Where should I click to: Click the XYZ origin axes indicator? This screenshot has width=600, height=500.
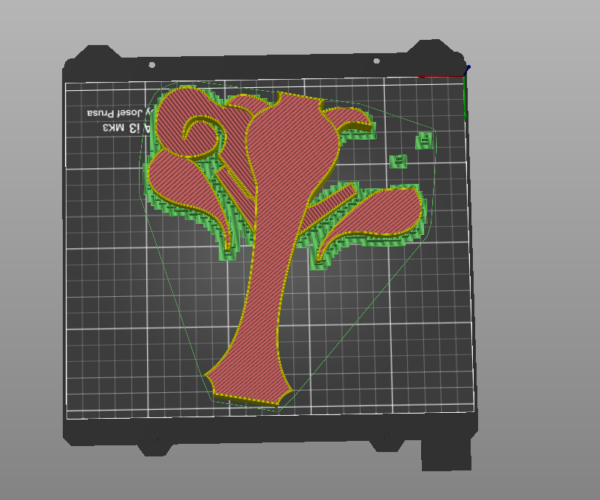[x=466, y=73]
